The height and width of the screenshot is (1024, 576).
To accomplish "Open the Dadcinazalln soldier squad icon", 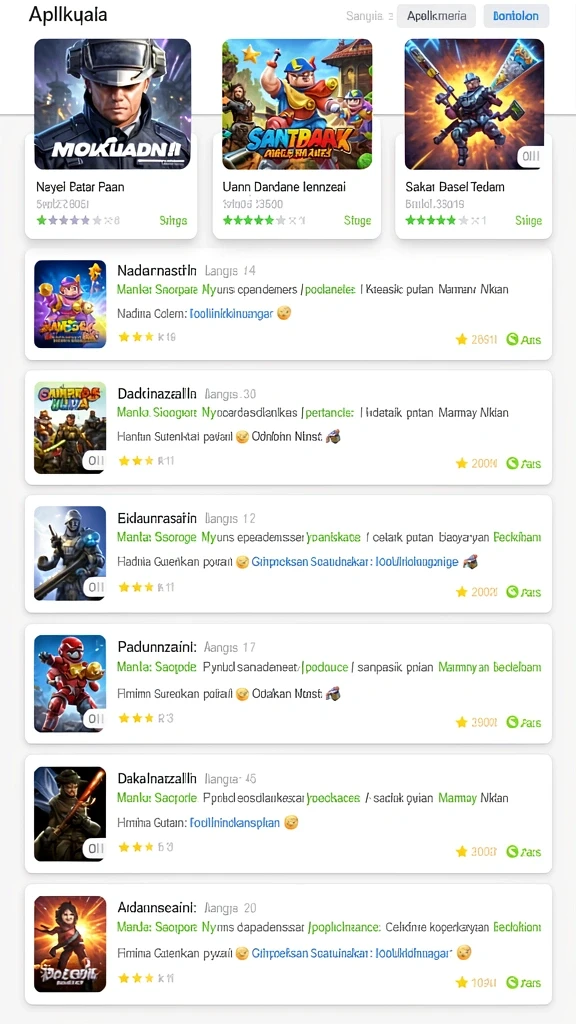I will (x=70, y=428).
